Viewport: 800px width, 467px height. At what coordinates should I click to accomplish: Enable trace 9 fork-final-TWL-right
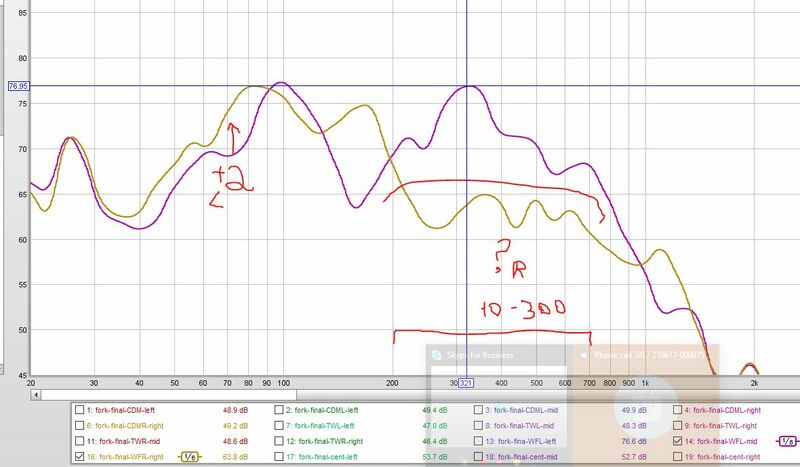pos(678,425)
